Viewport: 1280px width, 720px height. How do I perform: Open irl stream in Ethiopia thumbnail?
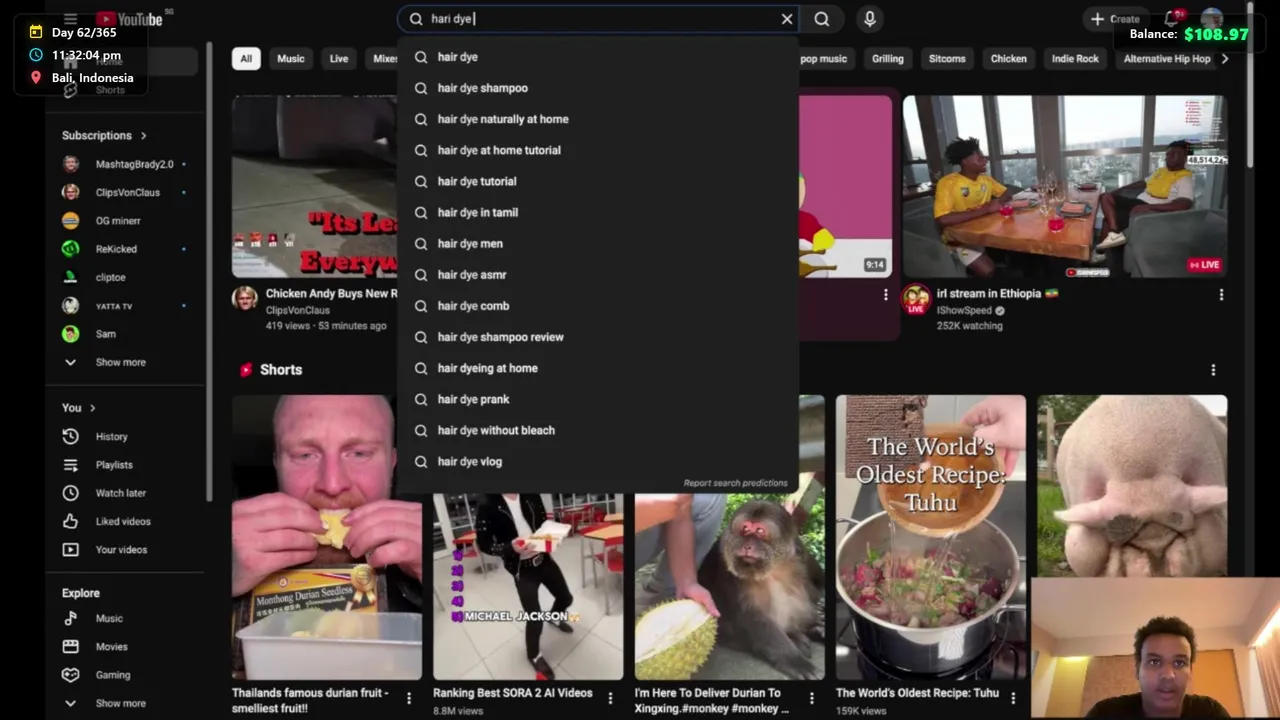(x=1064, y=186)
